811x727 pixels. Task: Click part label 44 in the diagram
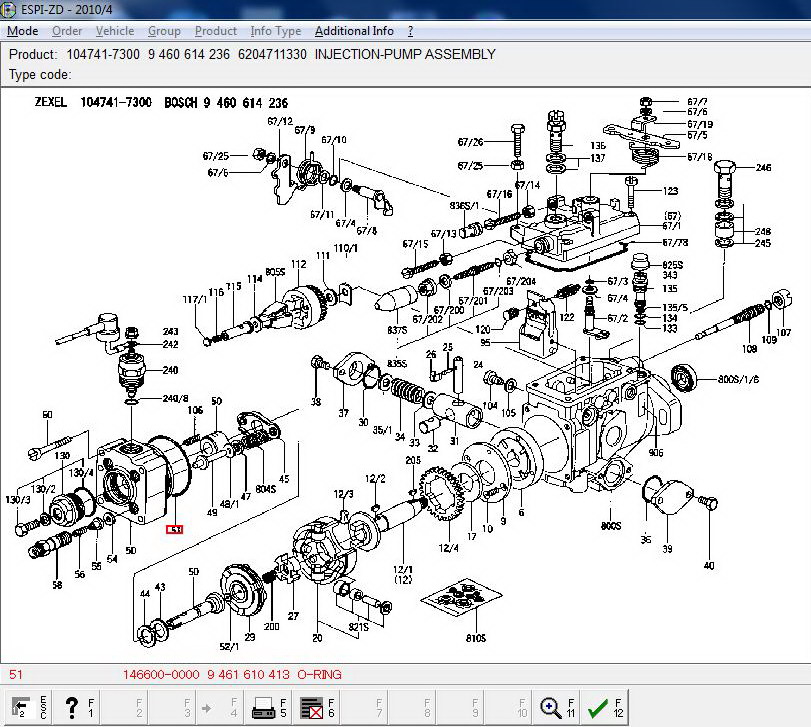tap(145, 594)
